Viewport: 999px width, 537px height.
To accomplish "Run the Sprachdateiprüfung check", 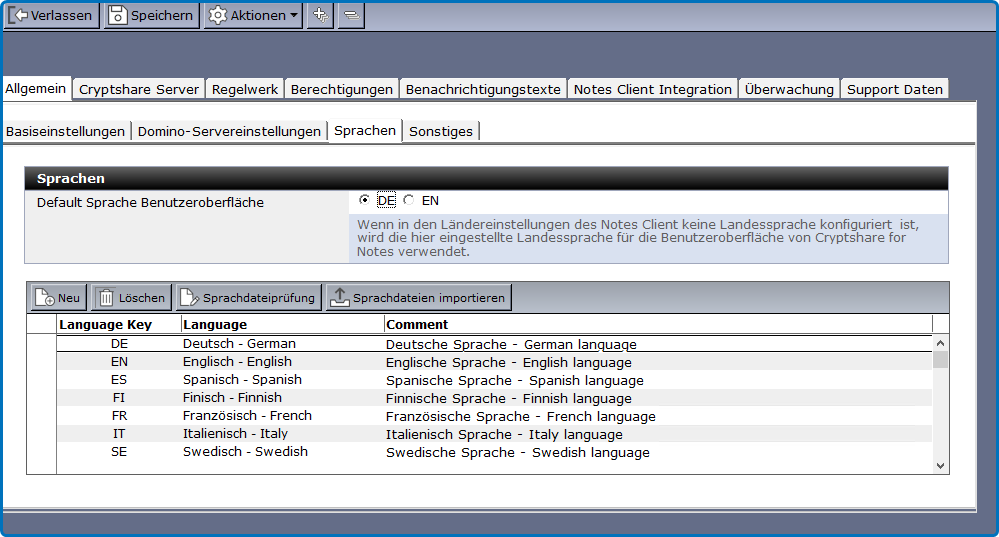I will click(x=248, y=298).
